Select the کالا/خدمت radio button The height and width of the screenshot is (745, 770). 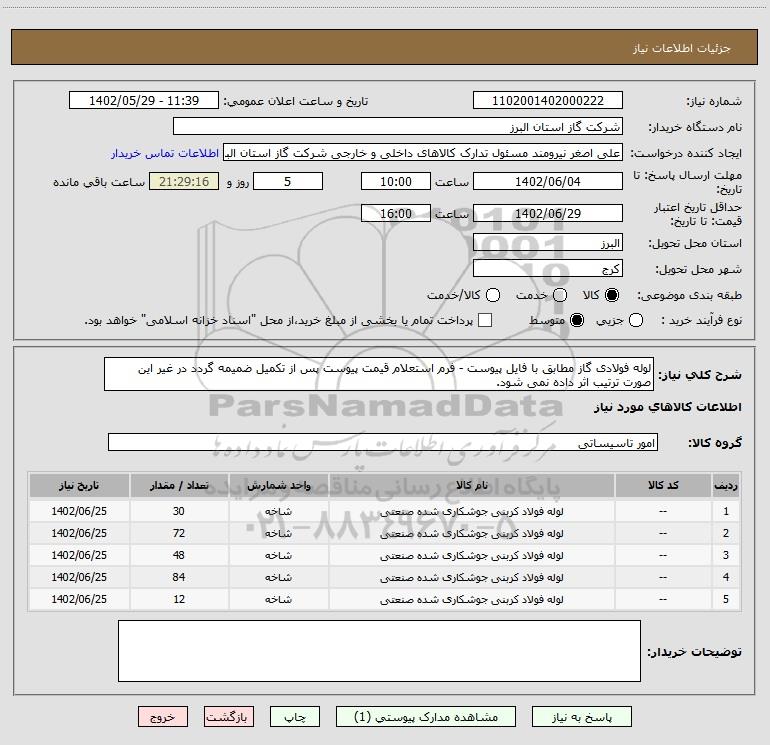tap(493, 295)
